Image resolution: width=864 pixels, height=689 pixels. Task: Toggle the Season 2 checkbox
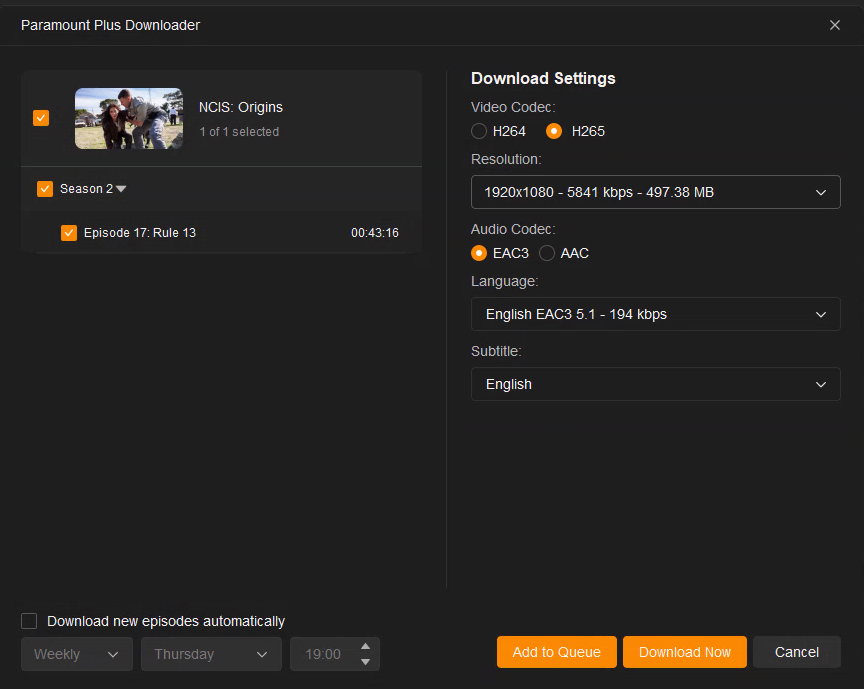[45, 189]
